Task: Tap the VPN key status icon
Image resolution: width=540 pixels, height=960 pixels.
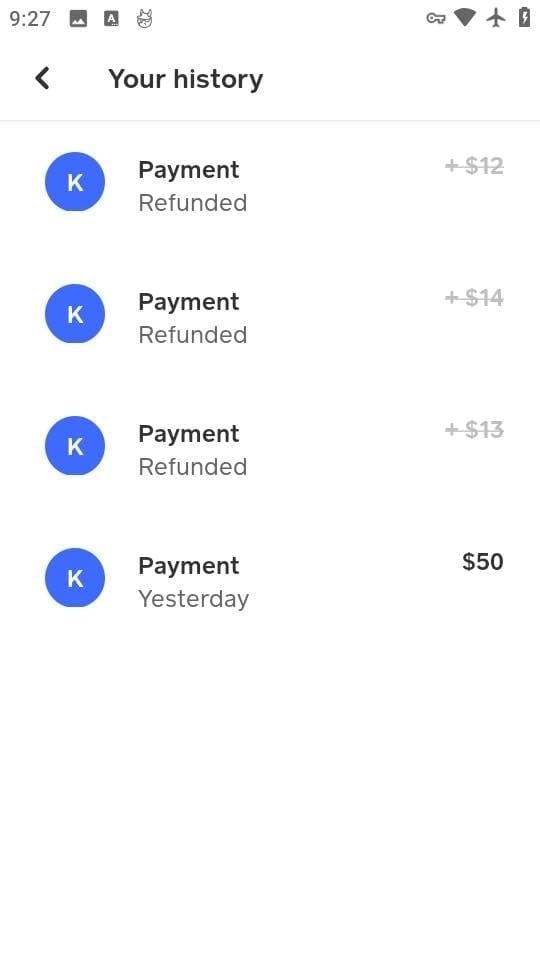Action: [x=435, y=18]
